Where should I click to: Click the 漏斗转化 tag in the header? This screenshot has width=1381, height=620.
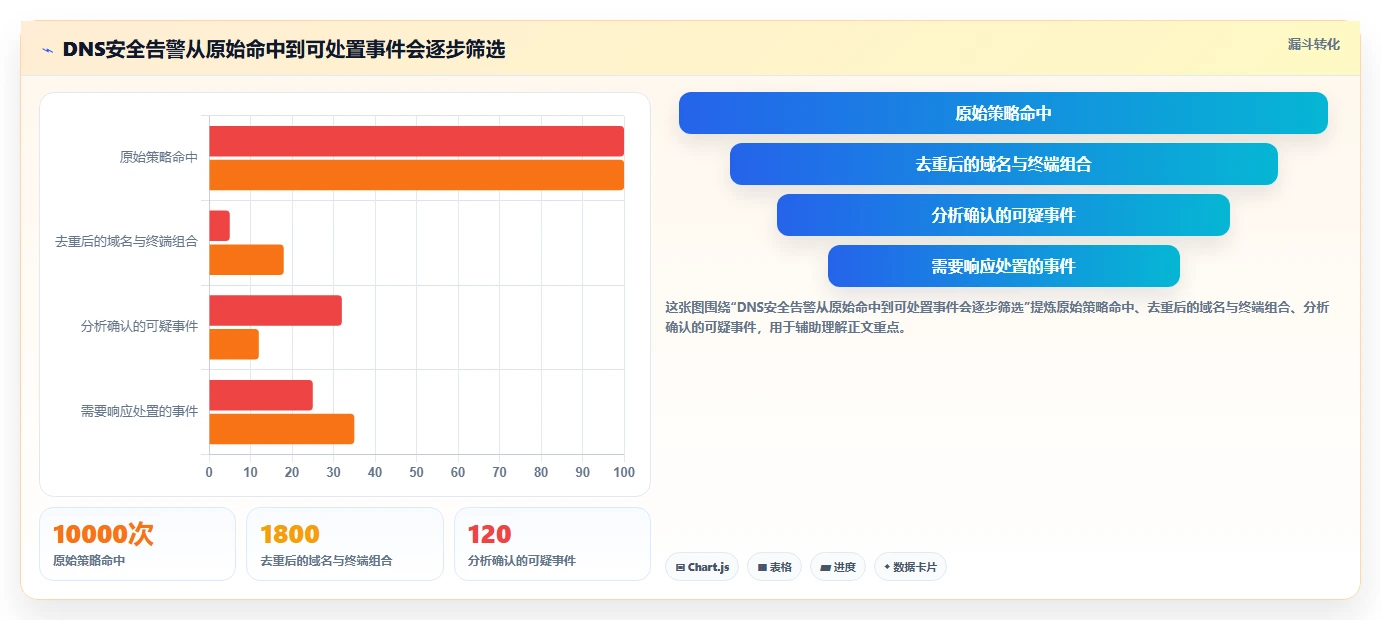1314,44
